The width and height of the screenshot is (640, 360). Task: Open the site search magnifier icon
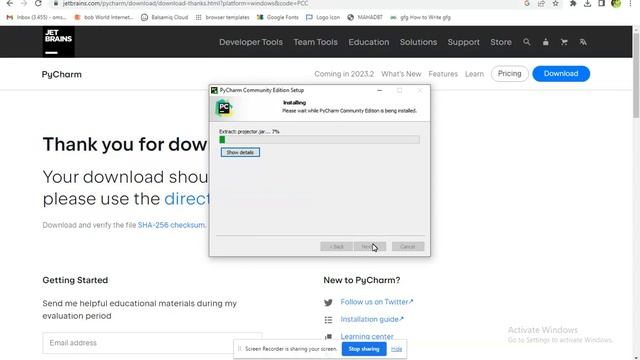tap(527, 42)
